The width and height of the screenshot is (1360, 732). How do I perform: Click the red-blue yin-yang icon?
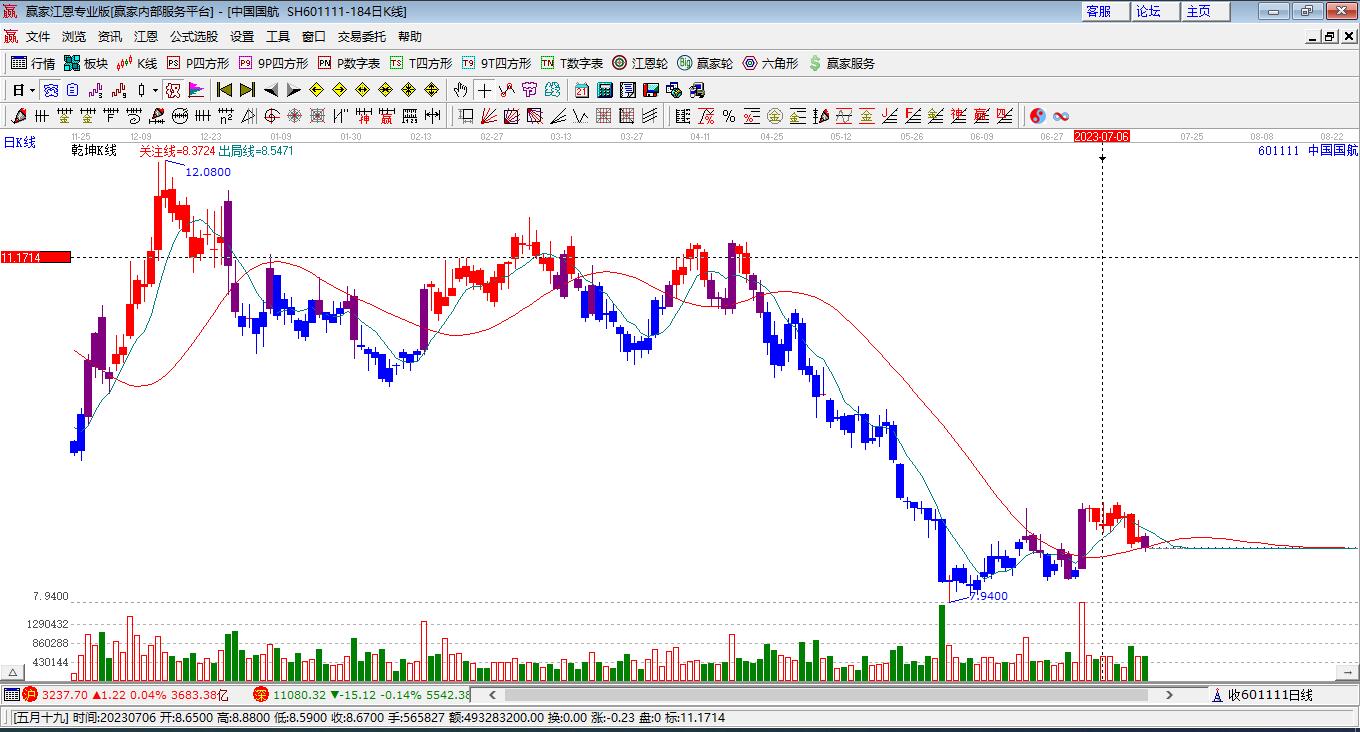1038,116
